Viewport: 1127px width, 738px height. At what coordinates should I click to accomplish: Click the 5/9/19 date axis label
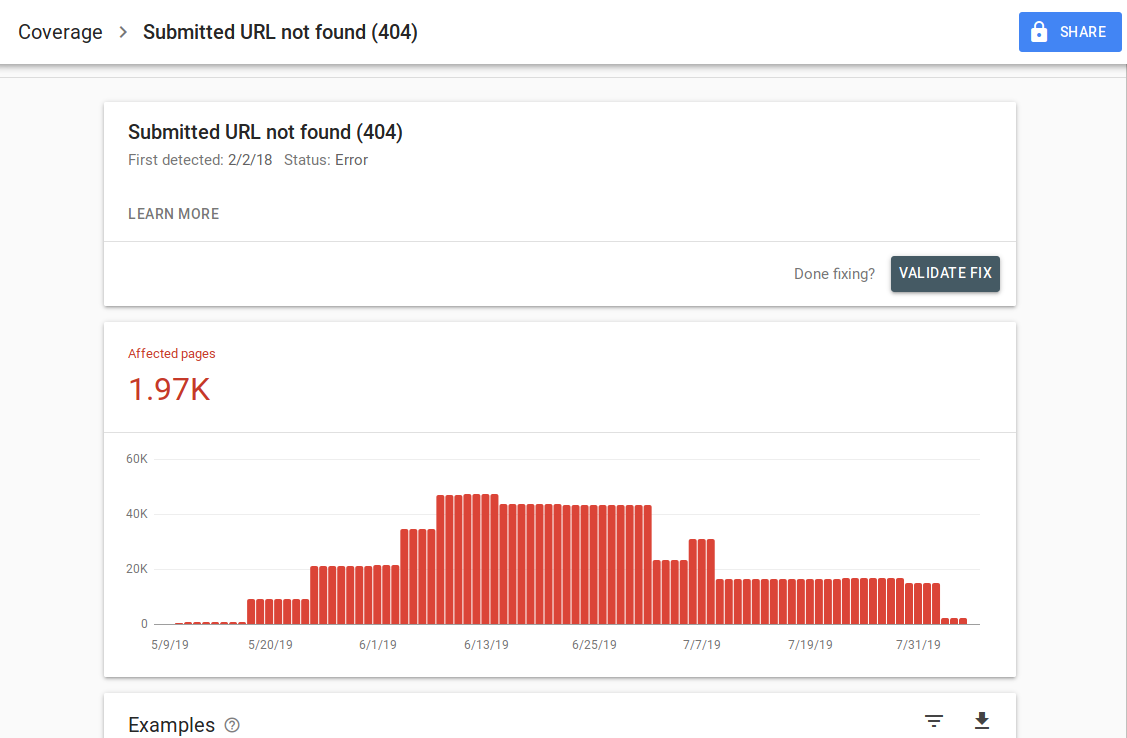170,645
